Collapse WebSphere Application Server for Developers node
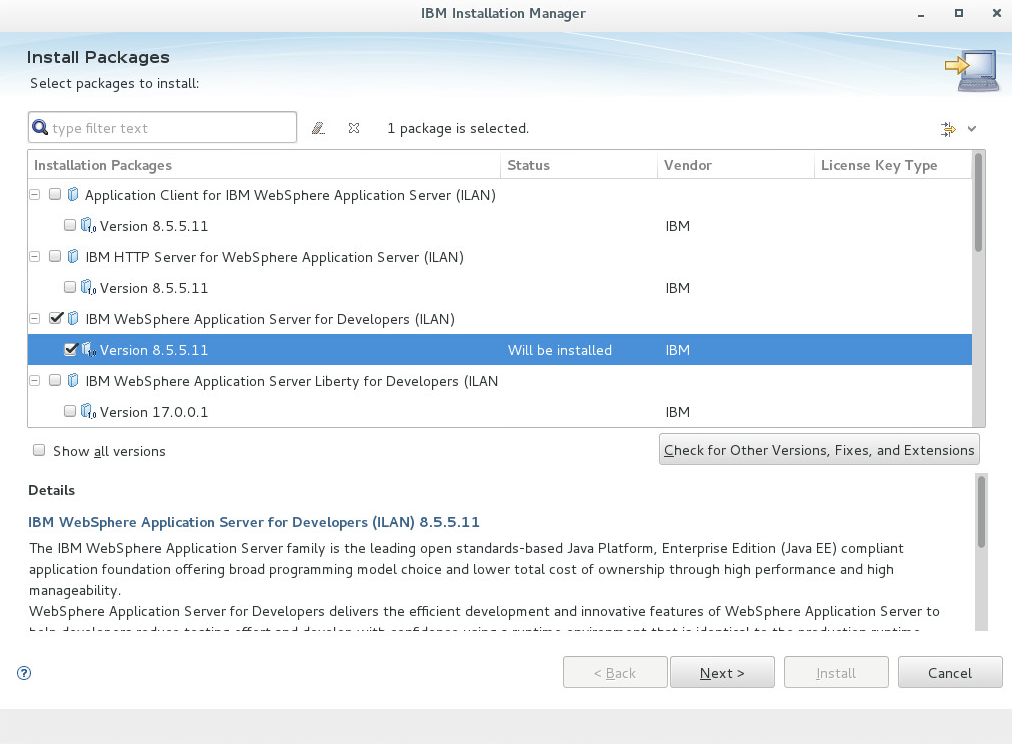This screenshot has width=1012, height=744. (35, 318)
